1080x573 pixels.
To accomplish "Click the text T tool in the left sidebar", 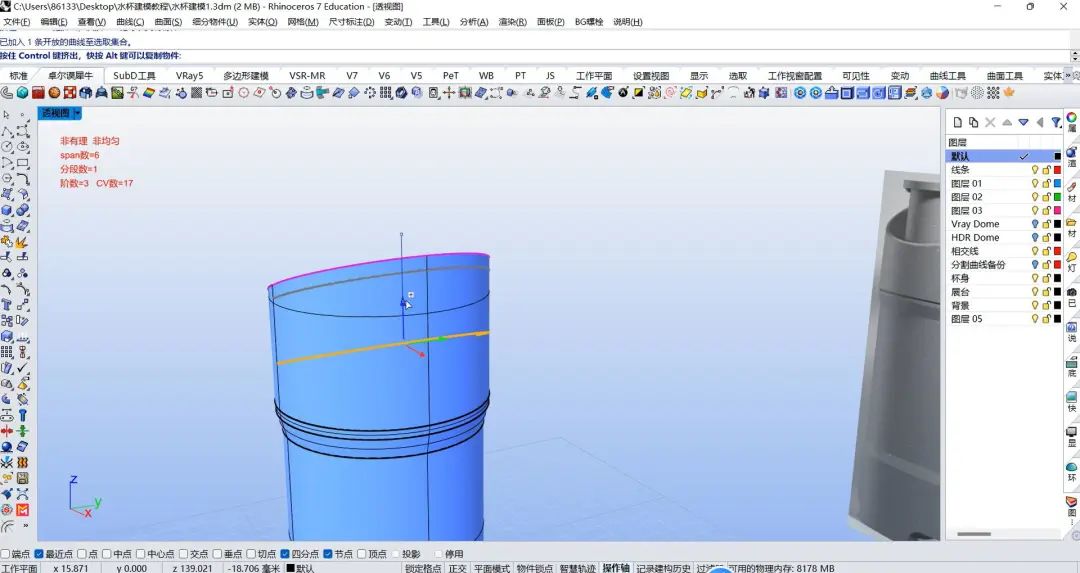I will (6, 305).
